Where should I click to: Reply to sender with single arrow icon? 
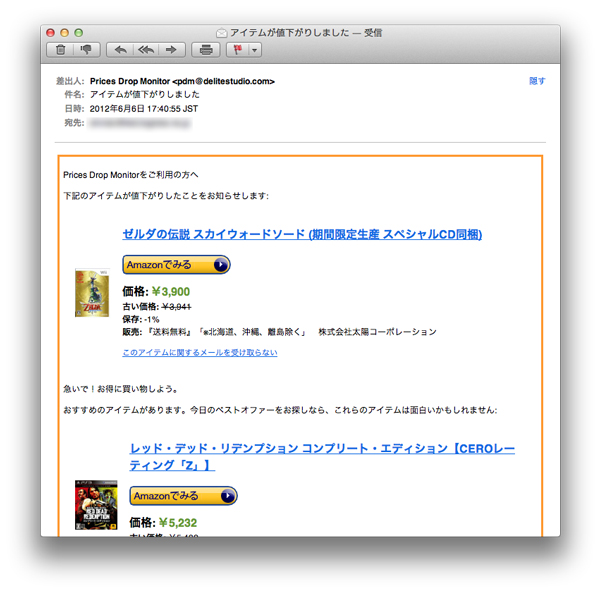click(120, 50)
